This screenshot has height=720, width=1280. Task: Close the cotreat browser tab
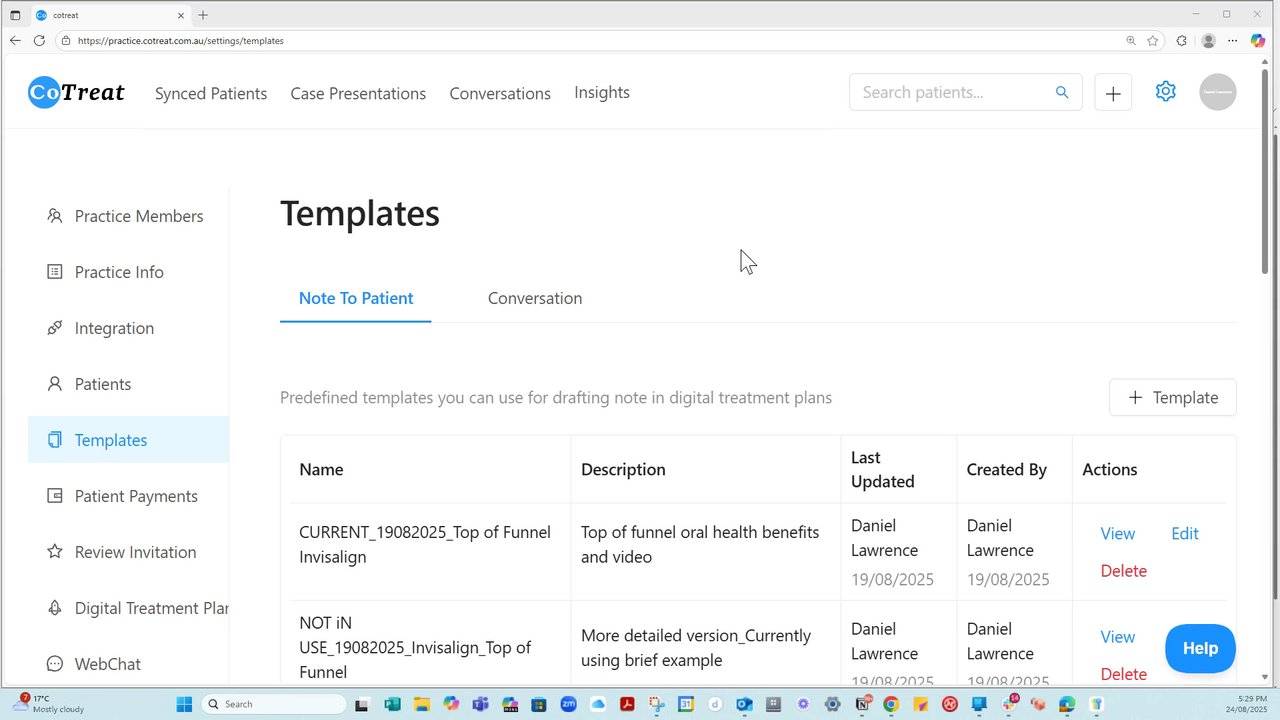coord(181,15)
